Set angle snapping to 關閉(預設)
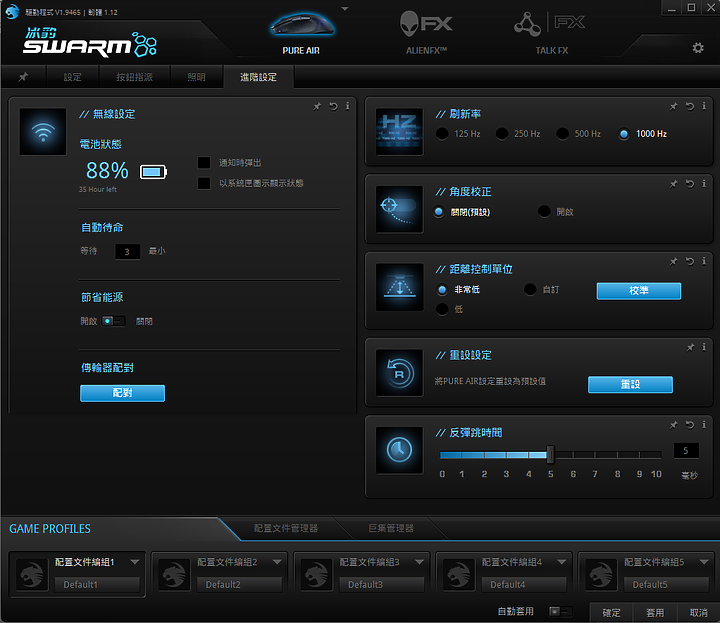The height and width of the screenshot is (623, 720). 439,212
